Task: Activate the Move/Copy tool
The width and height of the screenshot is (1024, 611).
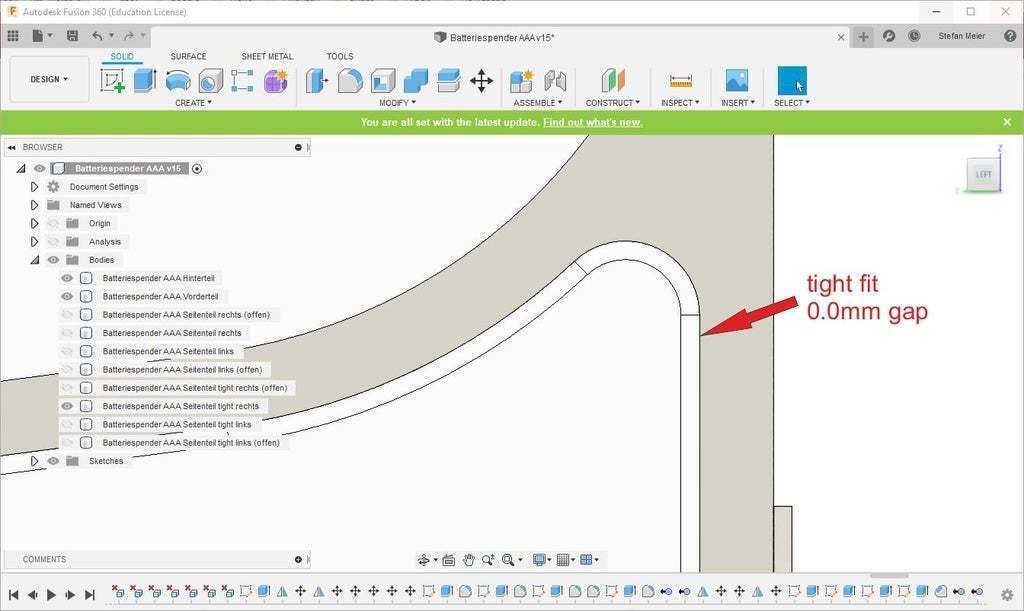Action: tap(481, 81)
